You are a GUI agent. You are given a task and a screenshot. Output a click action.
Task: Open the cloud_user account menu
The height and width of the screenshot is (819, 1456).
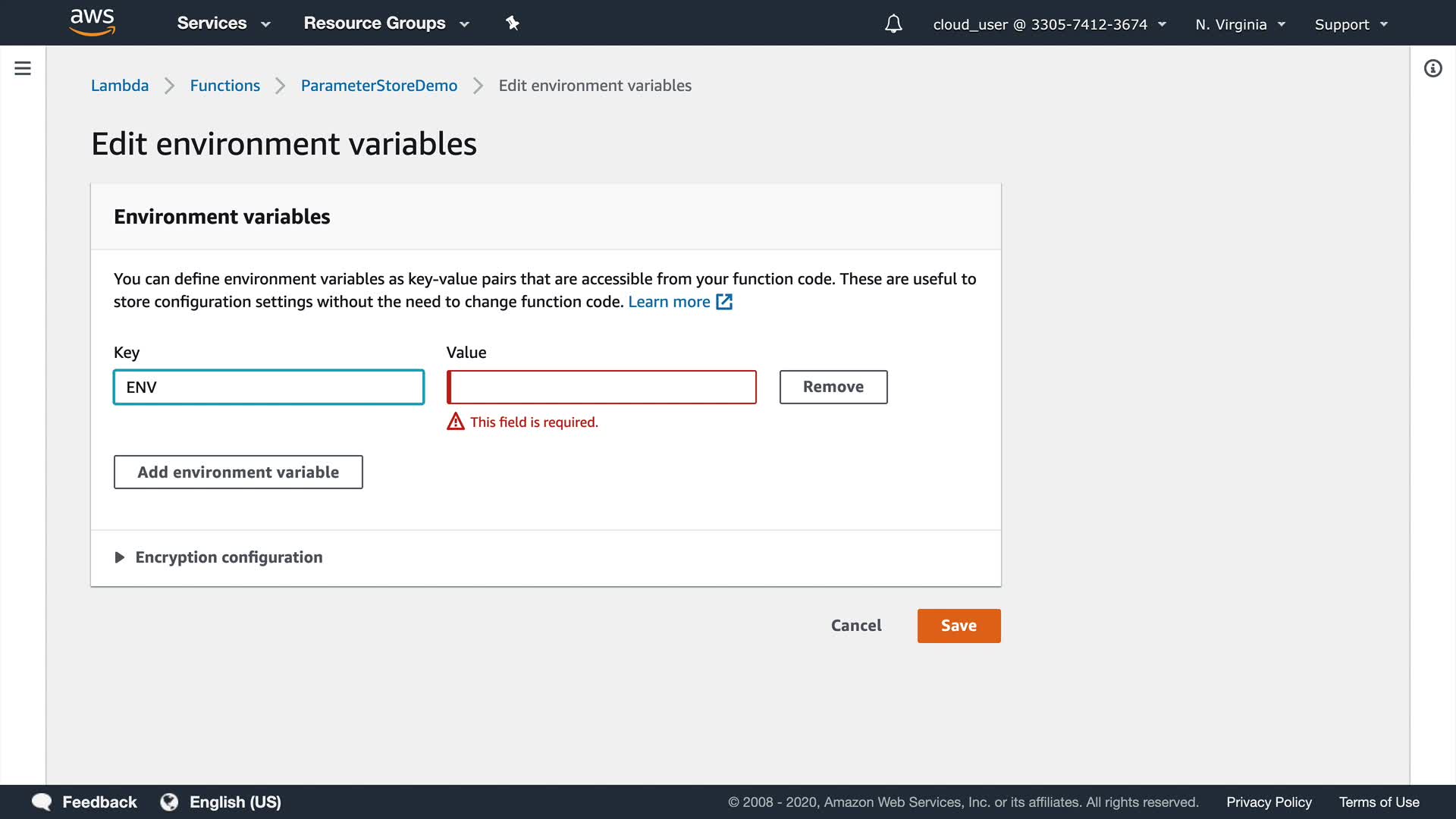pyautogui.click(x=1049, y=24)
